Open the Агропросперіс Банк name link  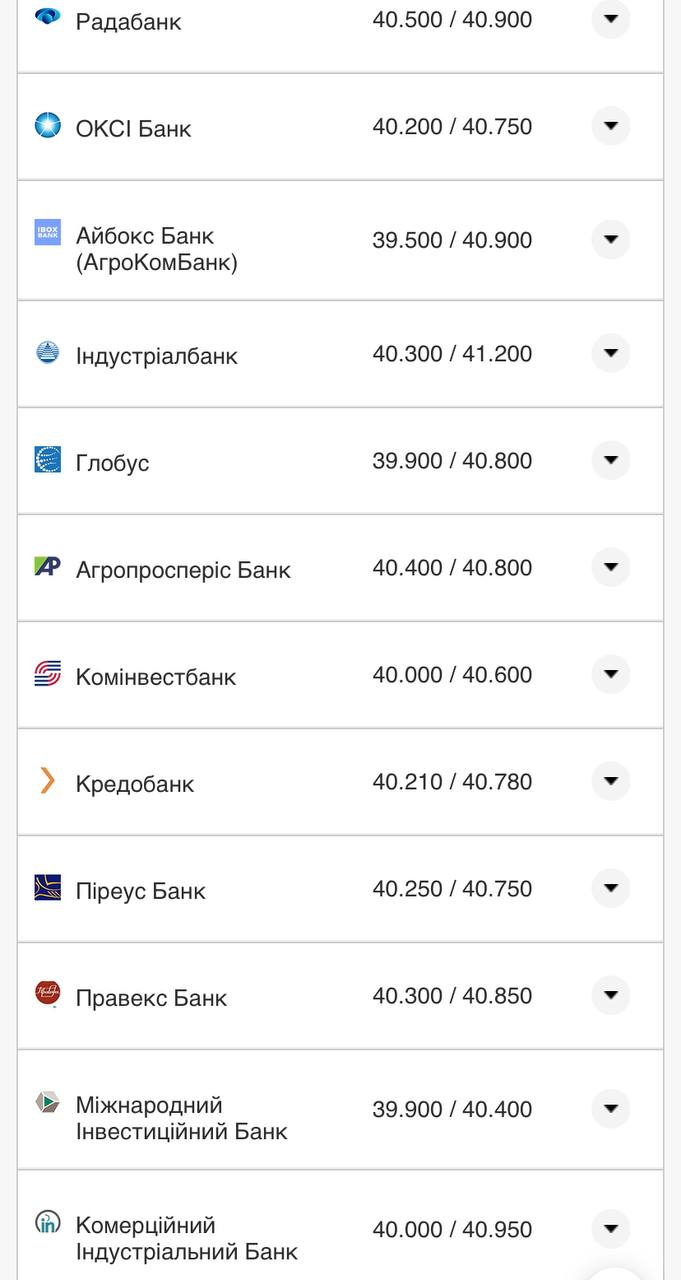point(183,570)
